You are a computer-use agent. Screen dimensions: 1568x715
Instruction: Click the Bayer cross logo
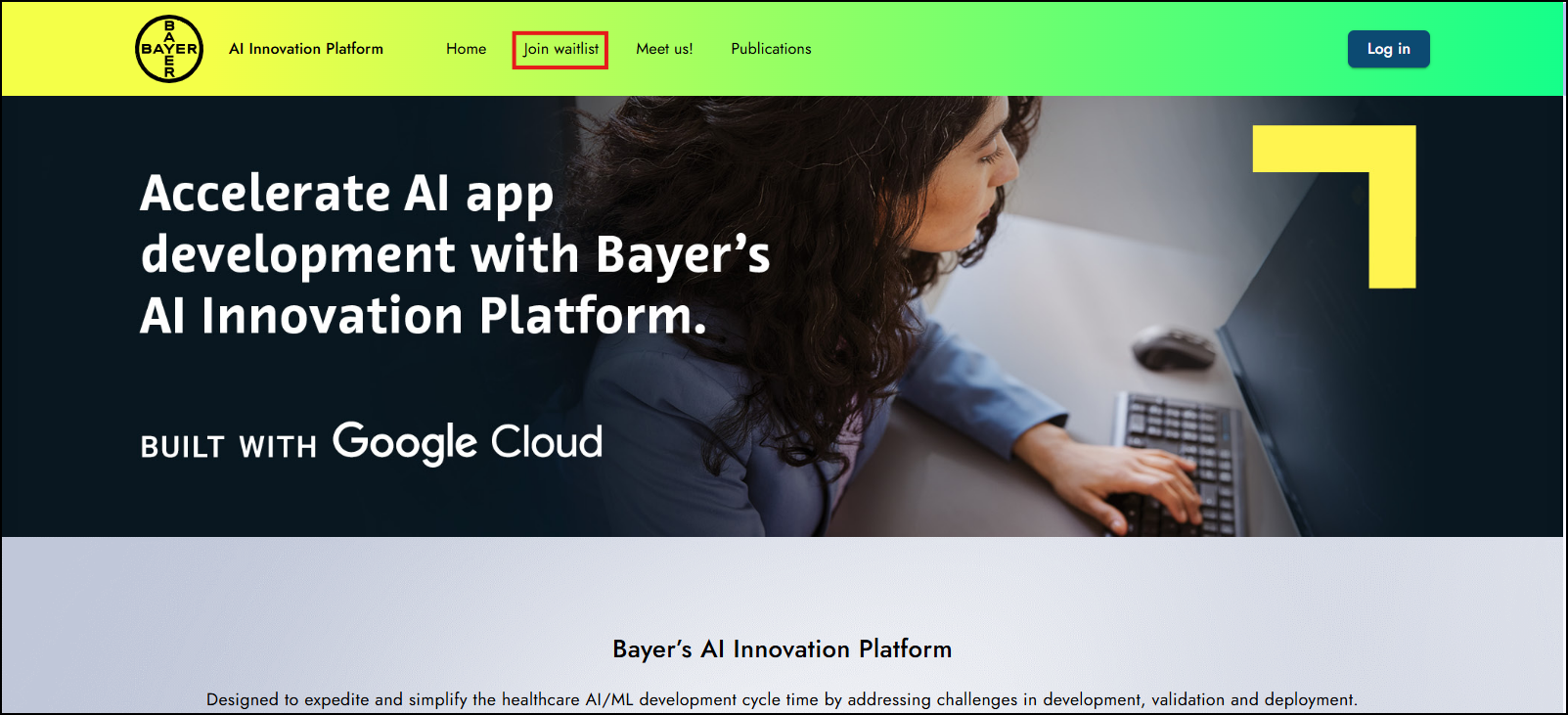click(169, 49)
